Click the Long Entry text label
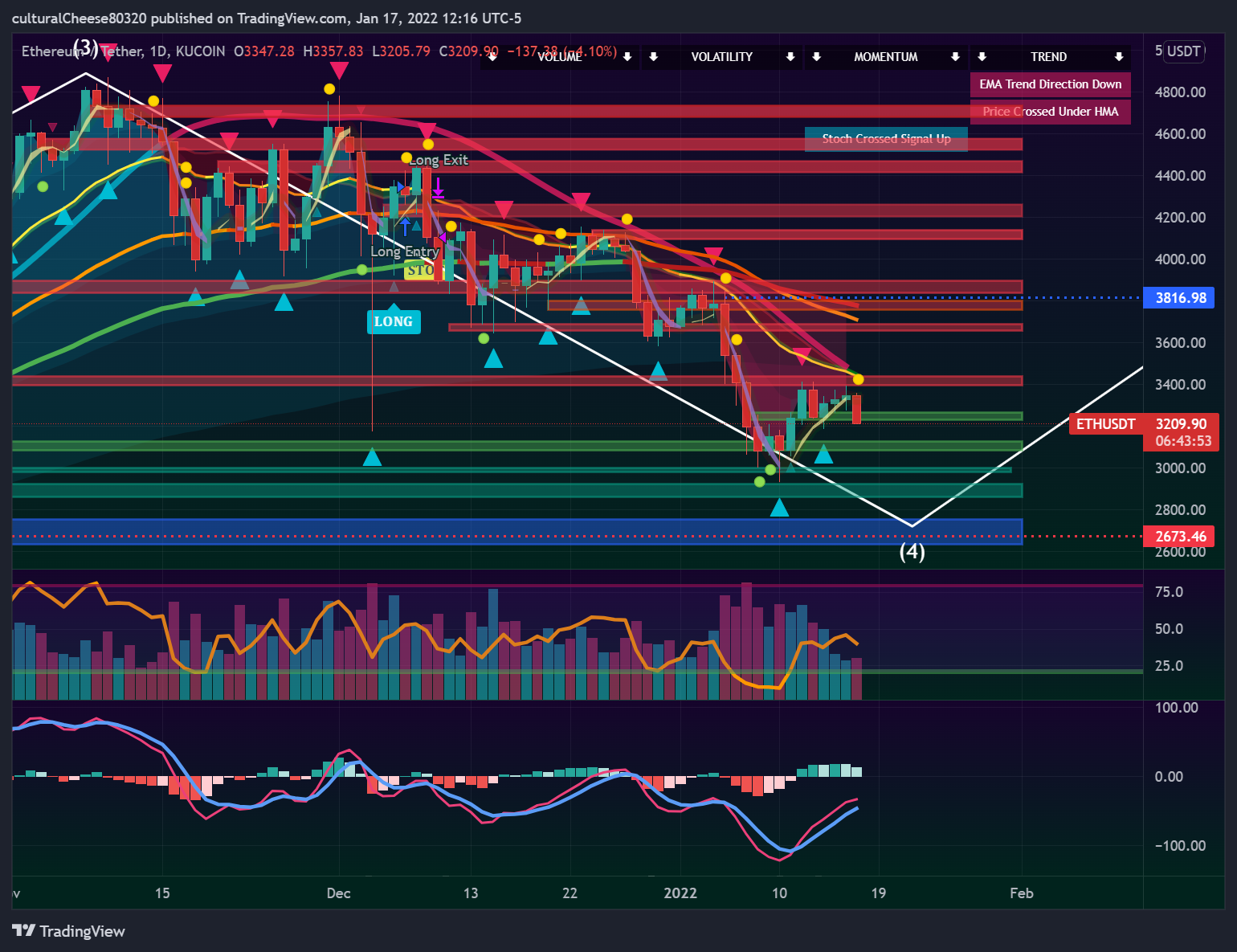This screenshot has width=1237, height=952. (x=405, y=251)
